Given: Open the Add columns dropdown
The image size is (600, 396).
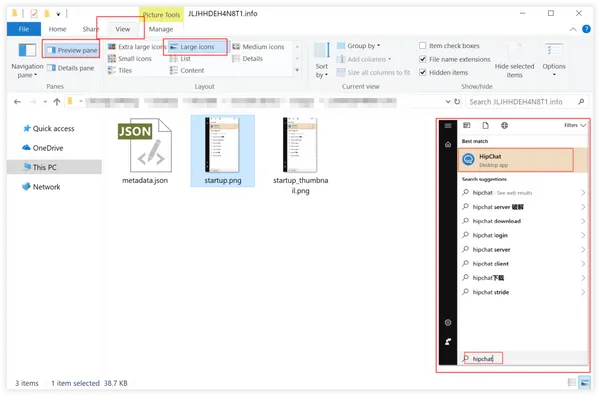Looking at the screenshot, I should pos(364,59).
